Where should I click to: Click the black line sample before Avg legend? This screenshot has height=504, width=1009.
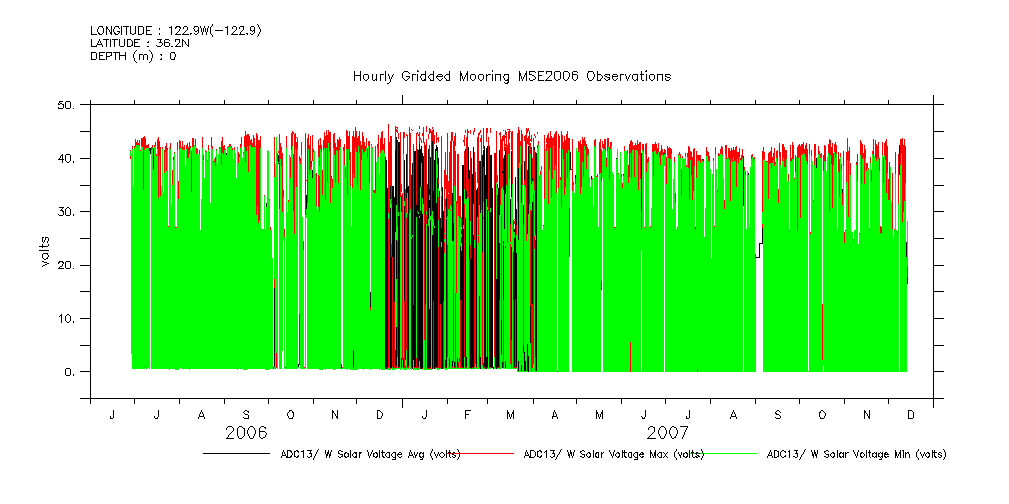[x=235, y=454]
